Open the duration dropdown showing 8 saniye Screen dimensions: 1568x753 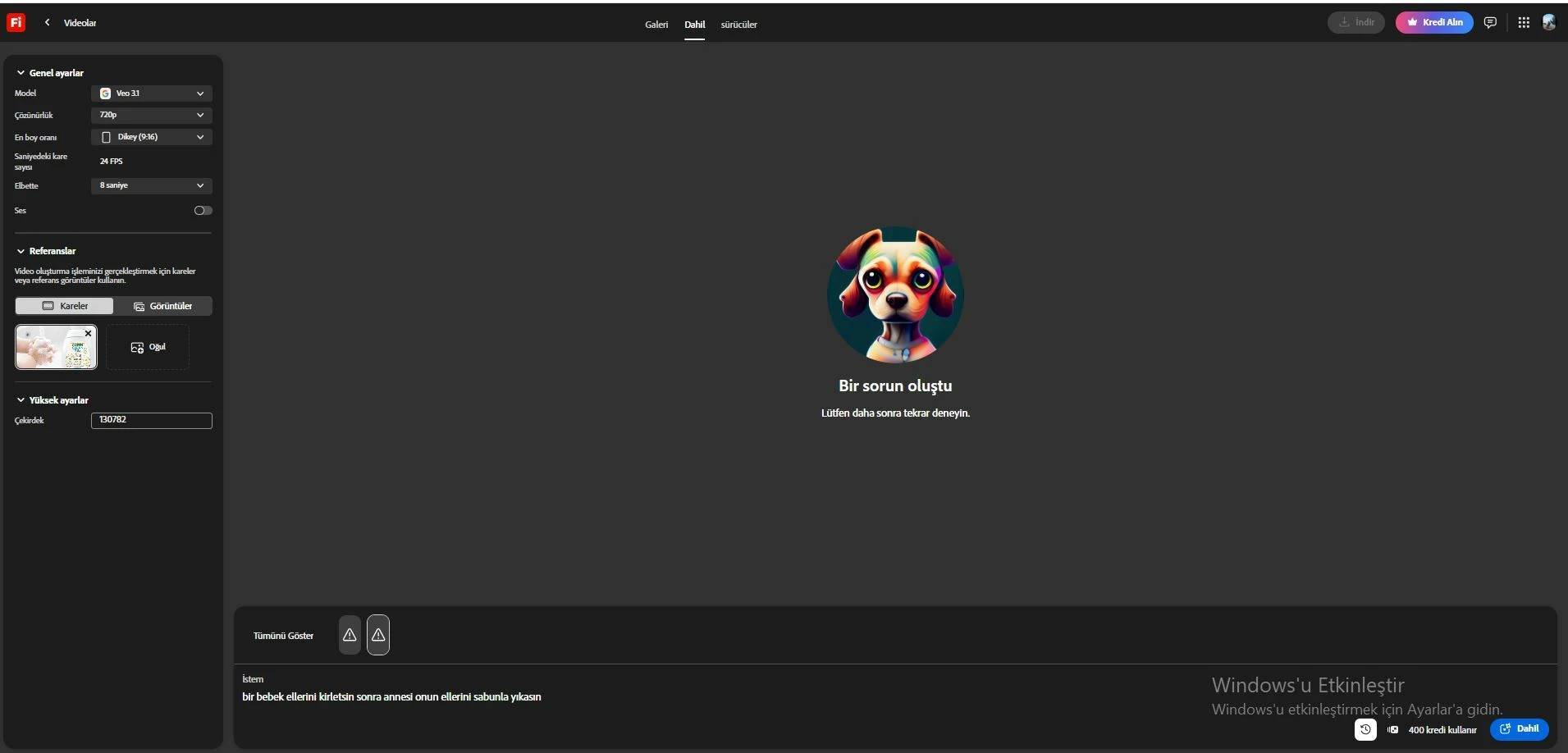point(152,185)
